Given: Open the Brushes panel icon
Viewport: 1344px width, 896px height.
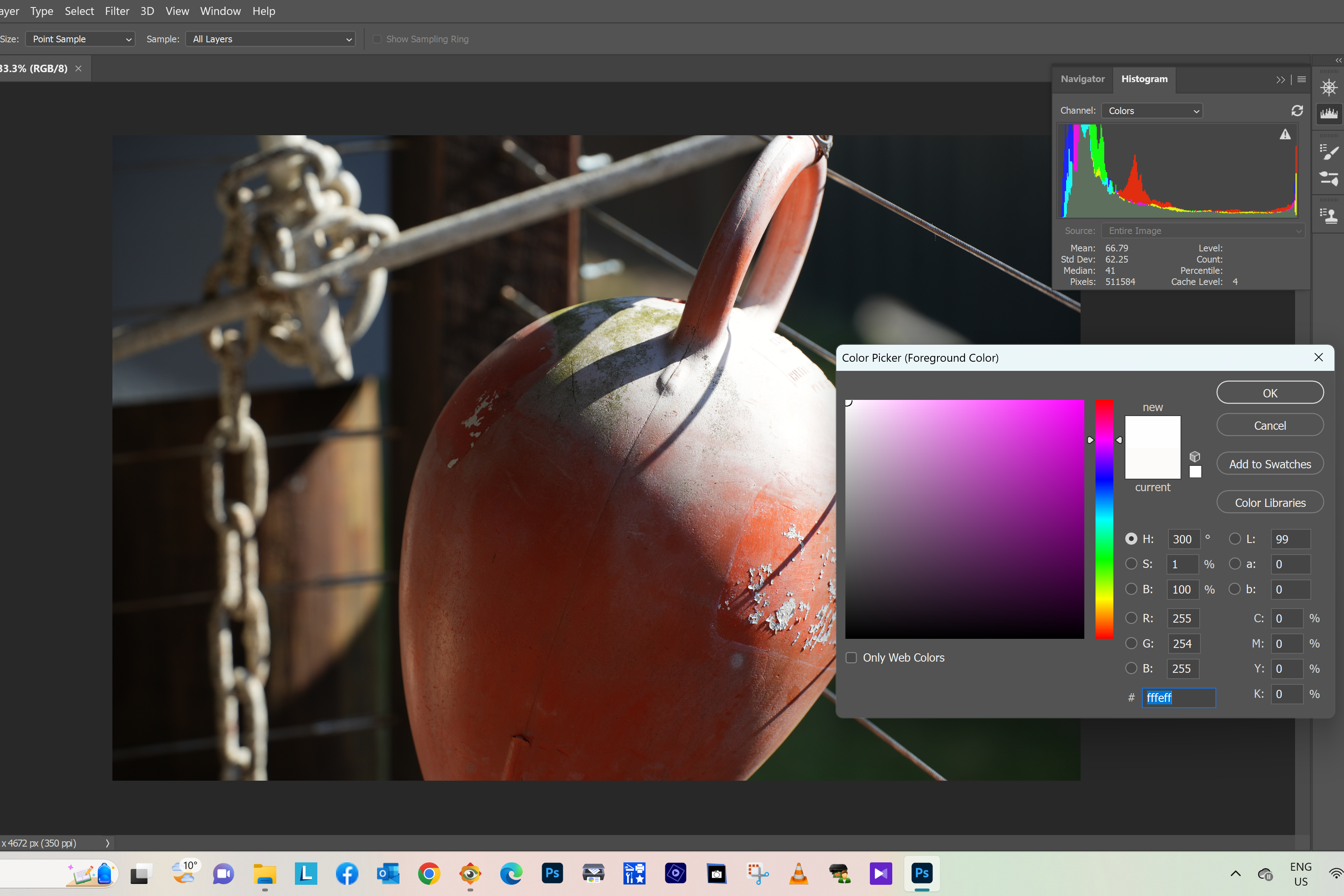Looking at the screenshot, I should [x=1329, y=178].
